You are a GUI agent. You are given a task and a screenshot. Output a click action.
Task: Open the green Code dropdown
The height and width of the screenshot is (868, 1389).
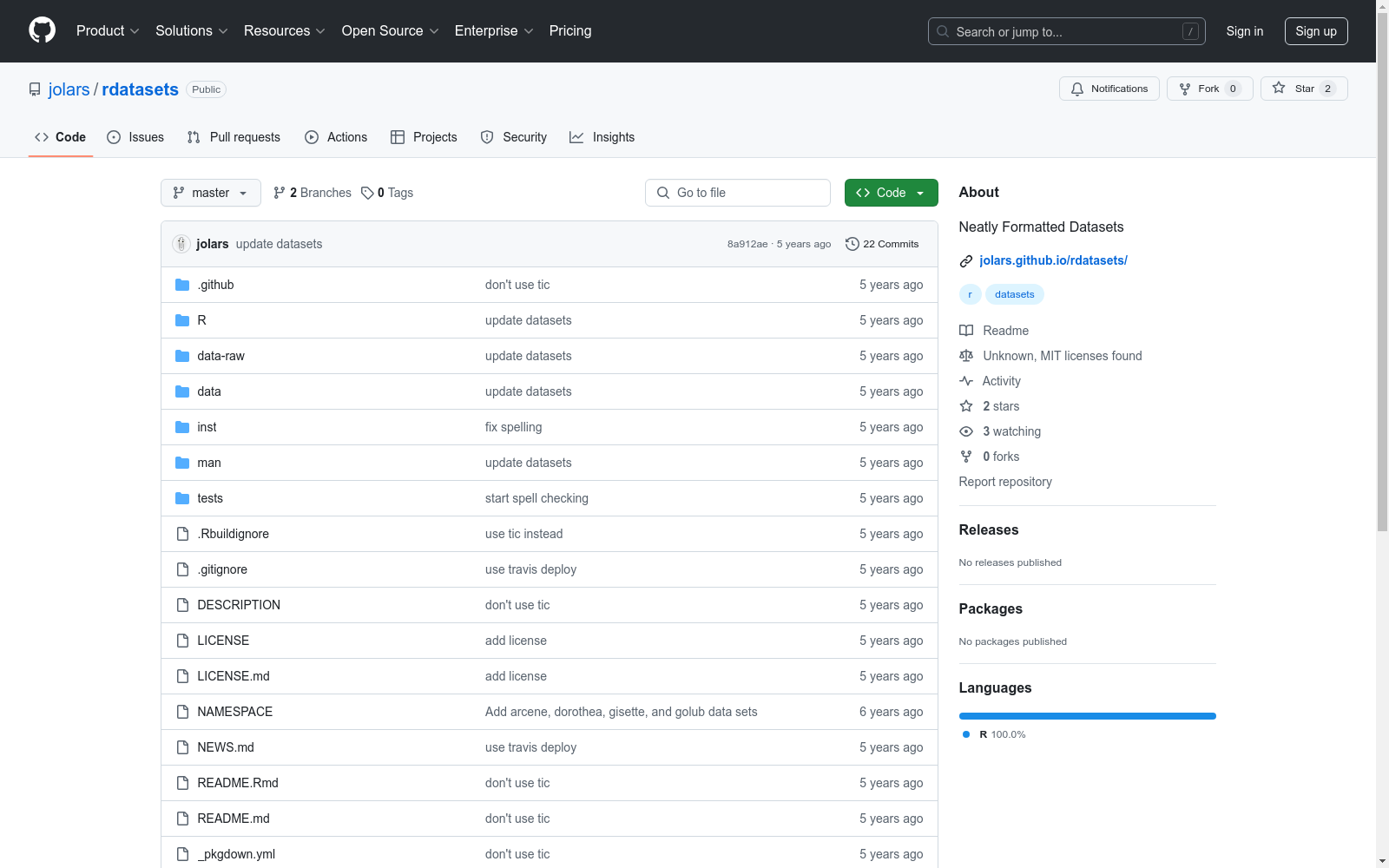(x=892, y=193)
